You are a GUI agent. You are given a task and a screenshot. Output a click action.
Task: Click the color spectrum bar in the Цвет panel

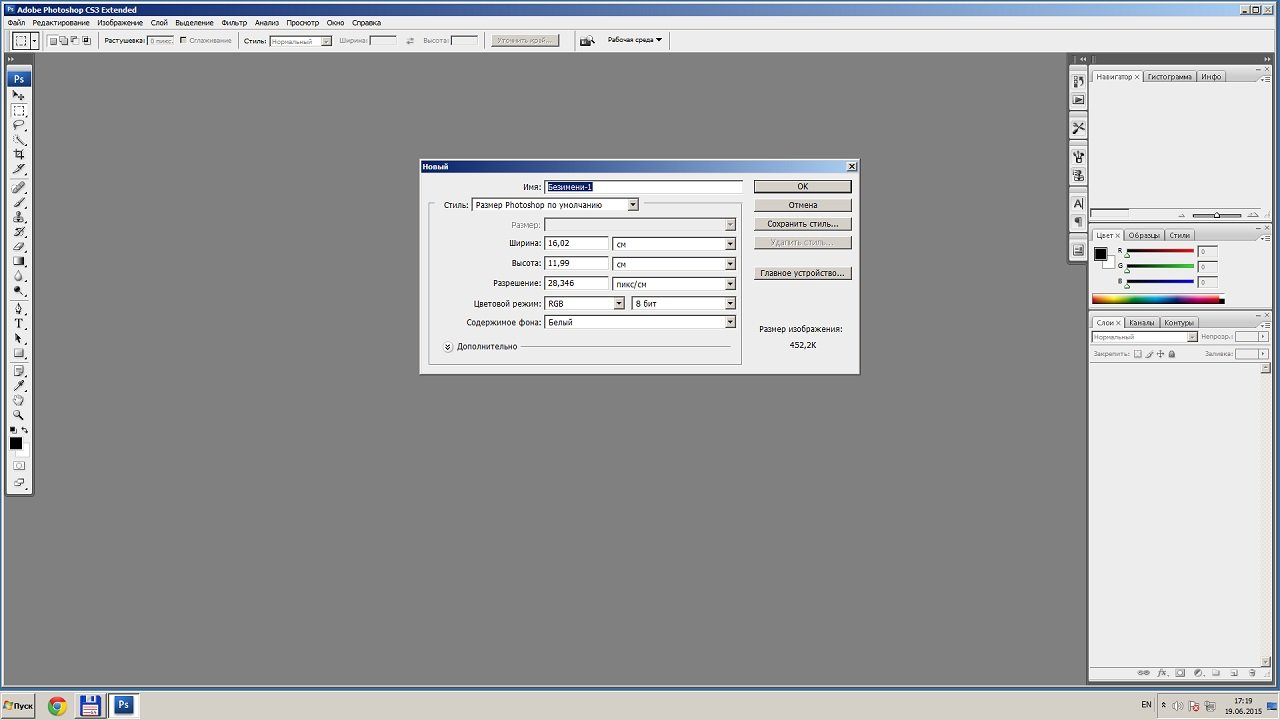tap(1156, 299)
